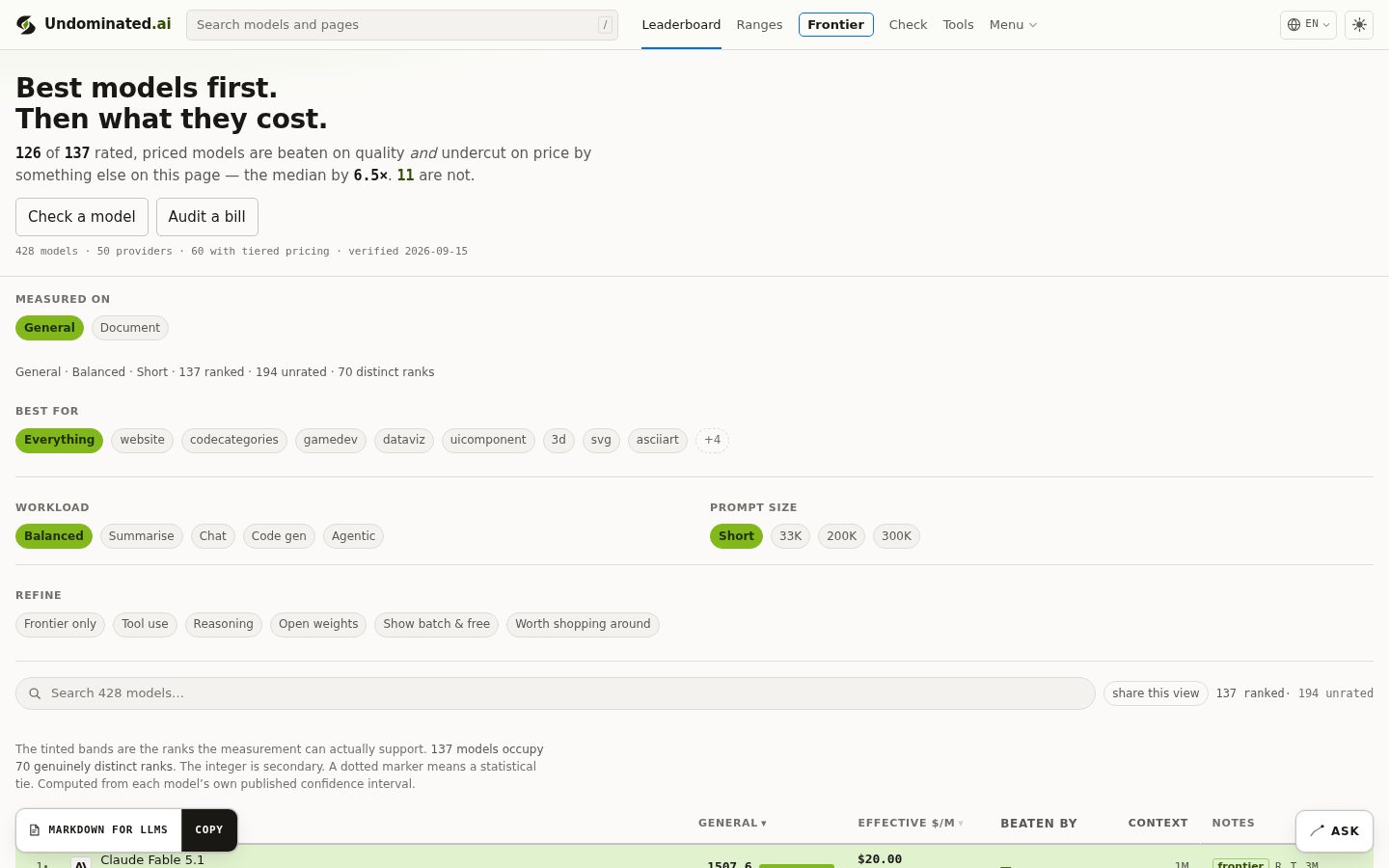Filter best-for by codecategories
This screenshot has height=868, width=1389.
pos(234,440)
